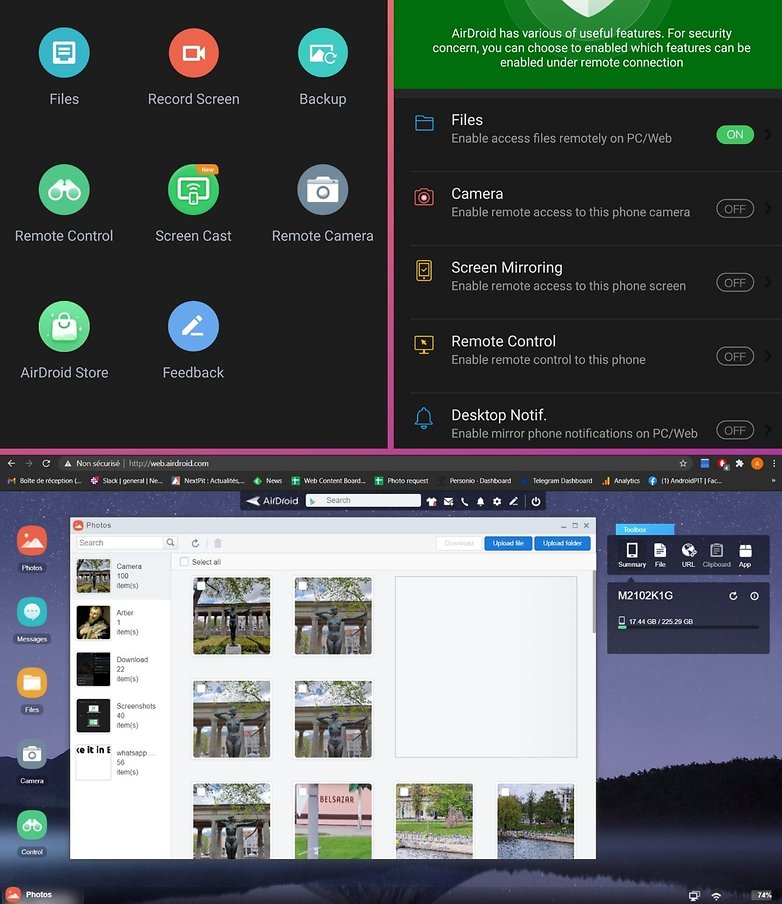Screen dimensions: 782x904
Task: Open the settings gear in AirDroid top bar
Action: pyautogui.click(x=497, y=502)
